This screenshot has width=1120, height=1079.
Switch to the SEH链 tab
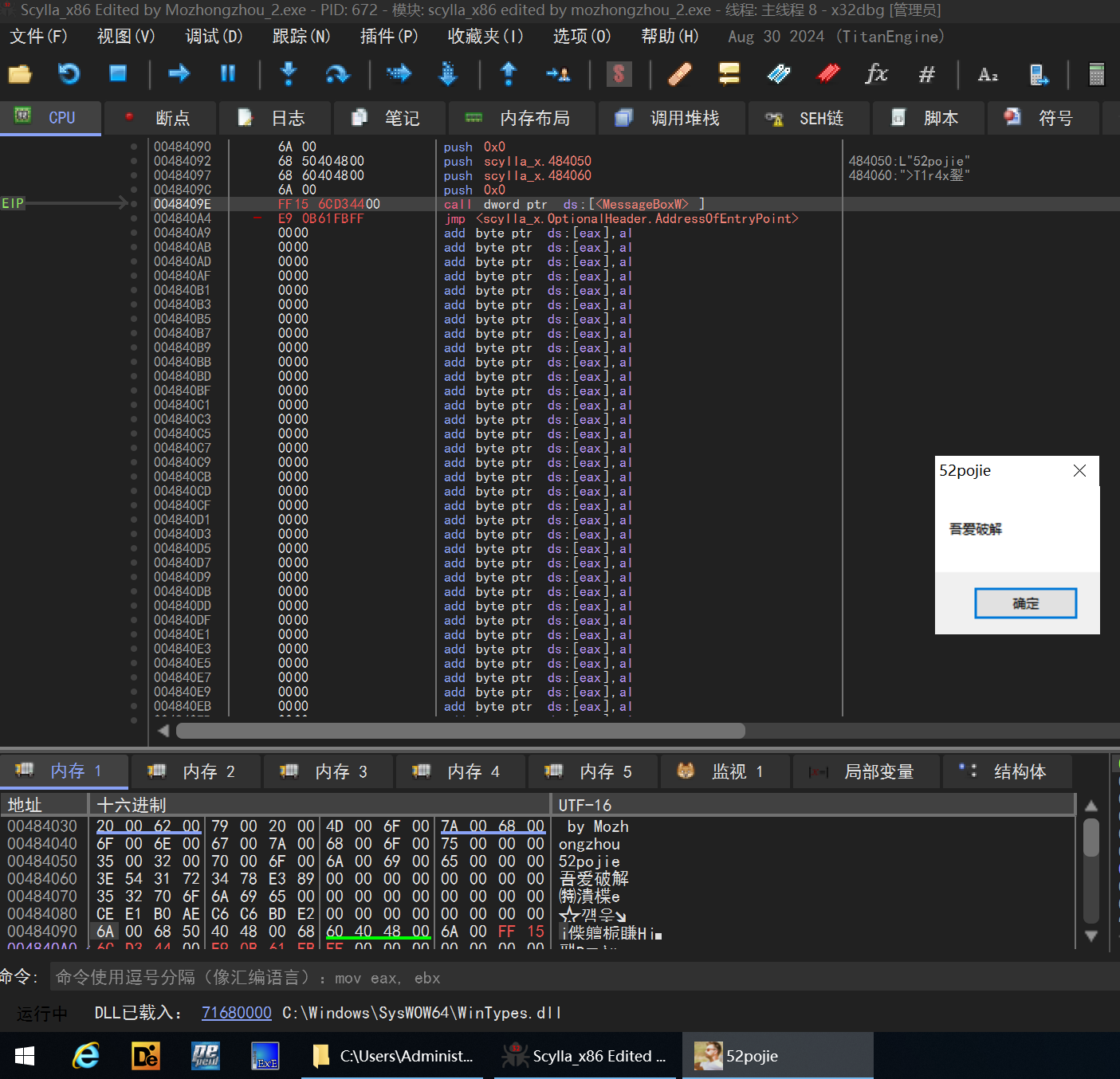point(808,118)
